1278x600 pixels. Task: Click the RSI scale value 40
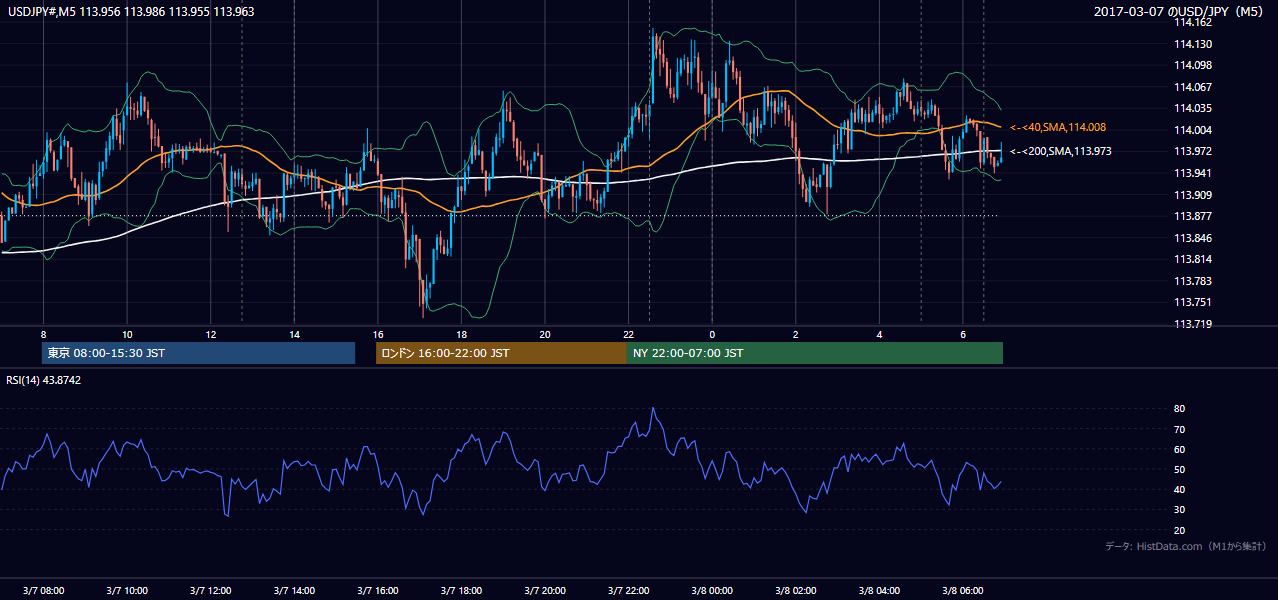pos(1179,489)
